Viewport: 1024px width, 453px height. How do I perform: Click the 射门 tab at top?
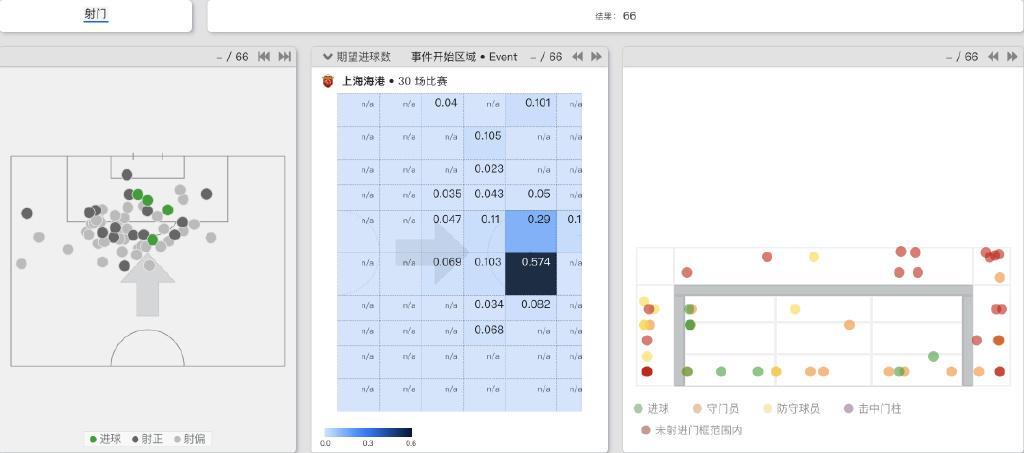click(96, 15)
